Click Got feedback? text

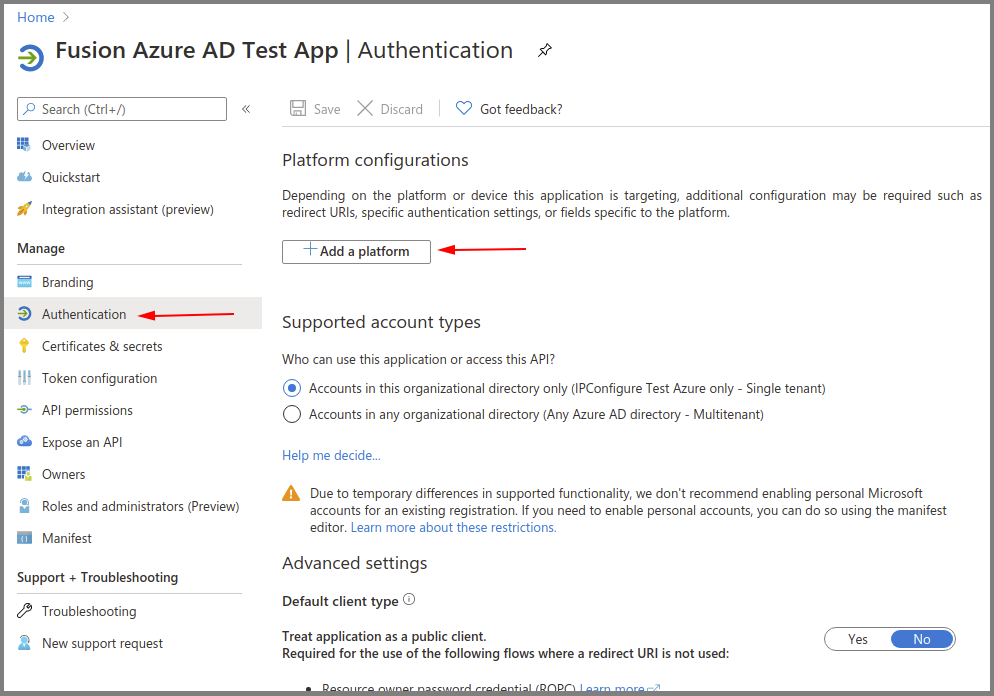[x=521, y=109]
